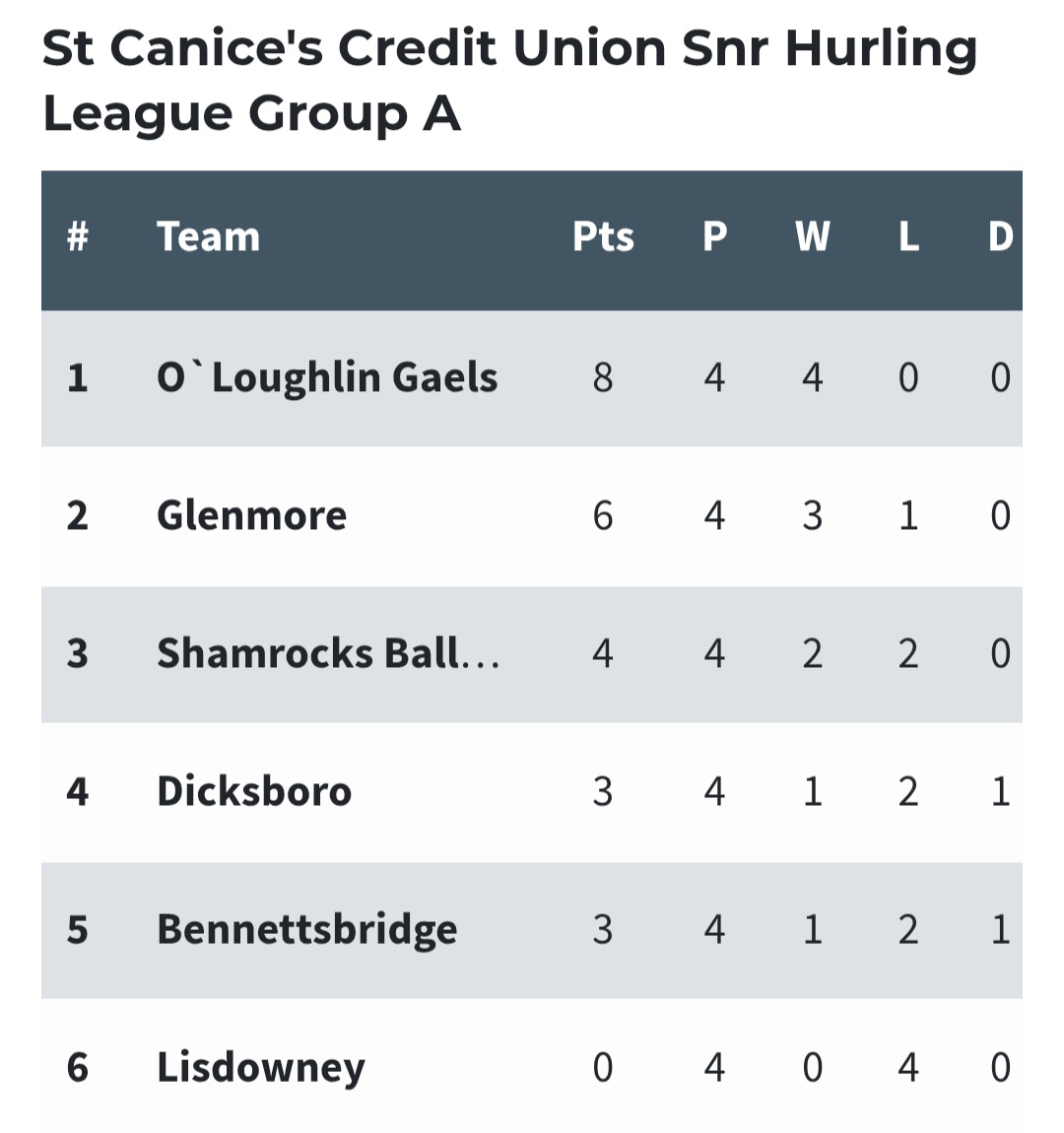Click Glenmore's points value 6
The width and height of the screenshot is (1064, 1133).
603,515
